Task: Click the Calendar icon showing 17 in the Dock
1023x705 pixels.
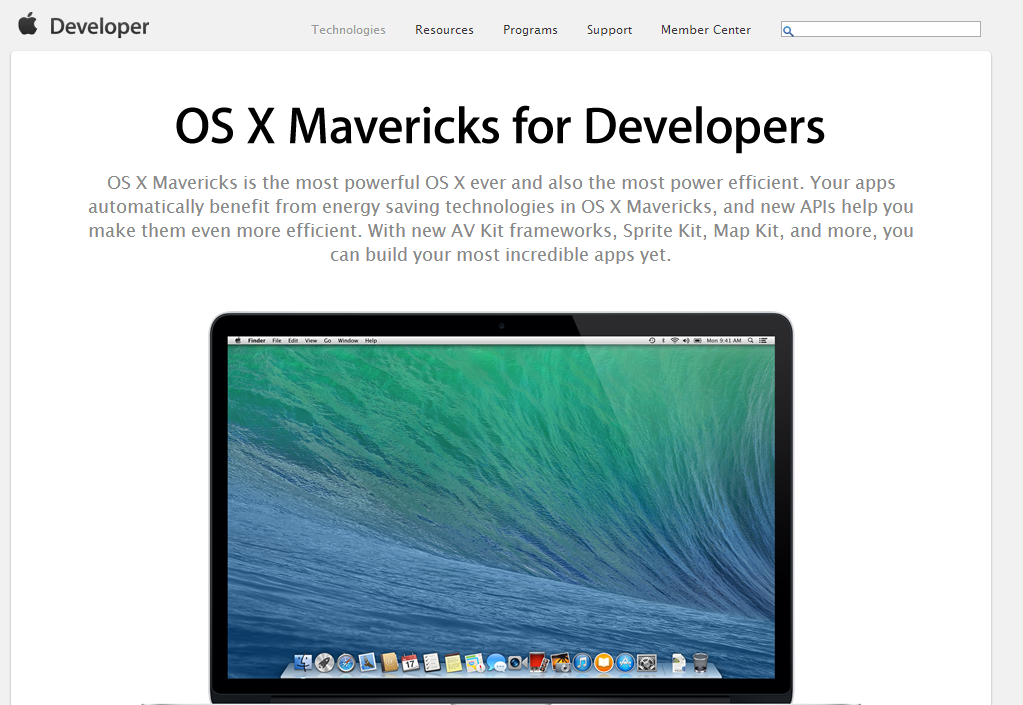Action: click(410, 663)
